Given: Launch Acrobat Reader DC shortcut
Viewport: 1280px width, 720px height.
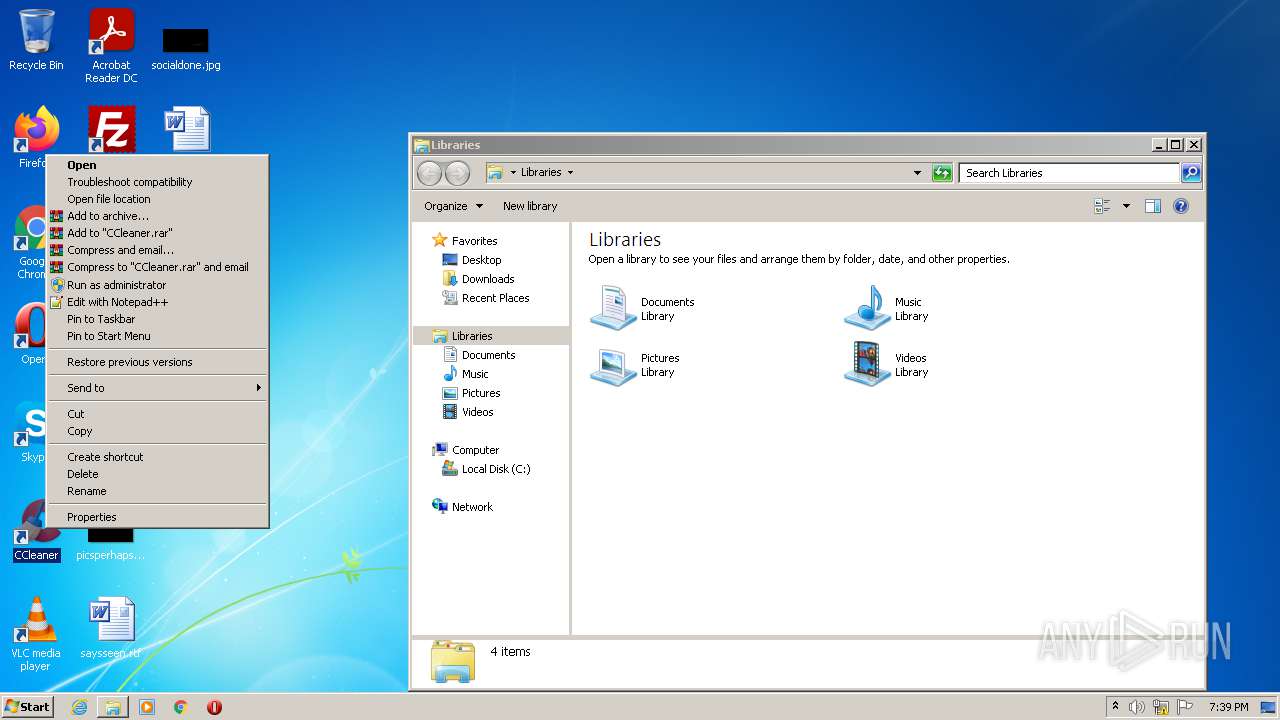Looking at the screenshot, I should click(x=111, y=46).
